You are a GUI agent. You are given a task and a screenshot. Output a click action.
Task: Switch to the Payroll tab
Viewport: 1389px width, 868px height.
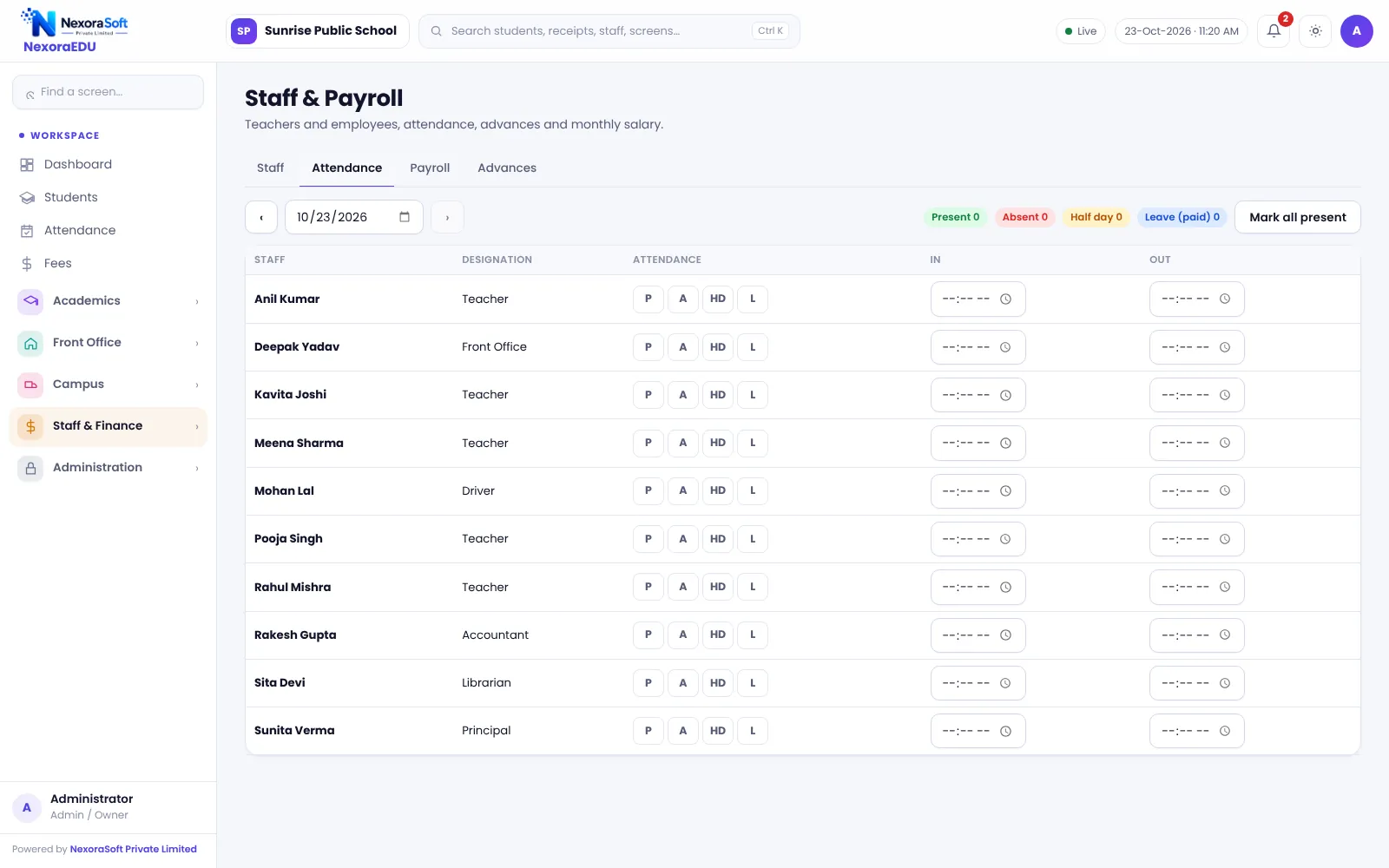click(430, 168)
